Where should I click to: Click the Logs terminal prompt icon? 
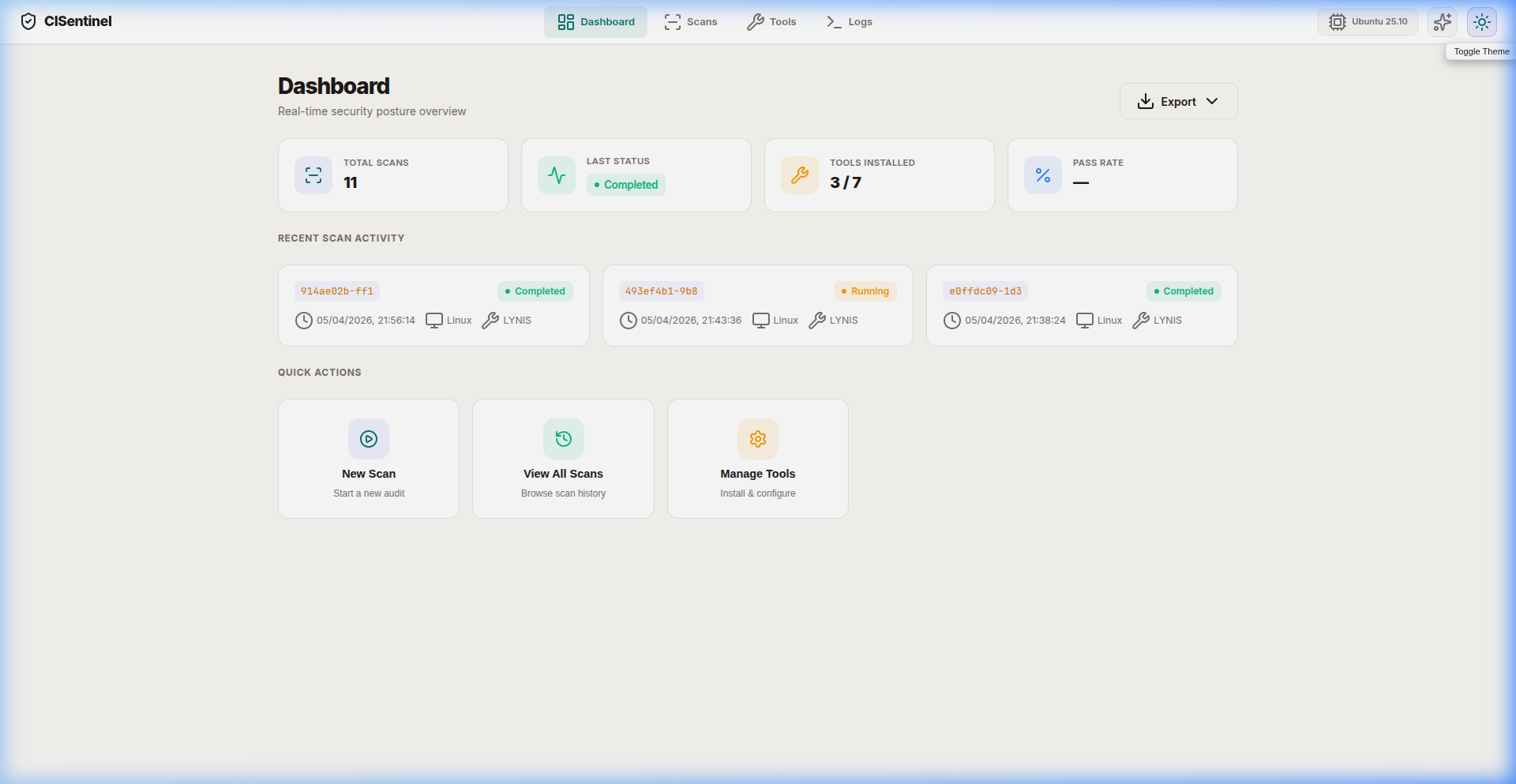834,22
